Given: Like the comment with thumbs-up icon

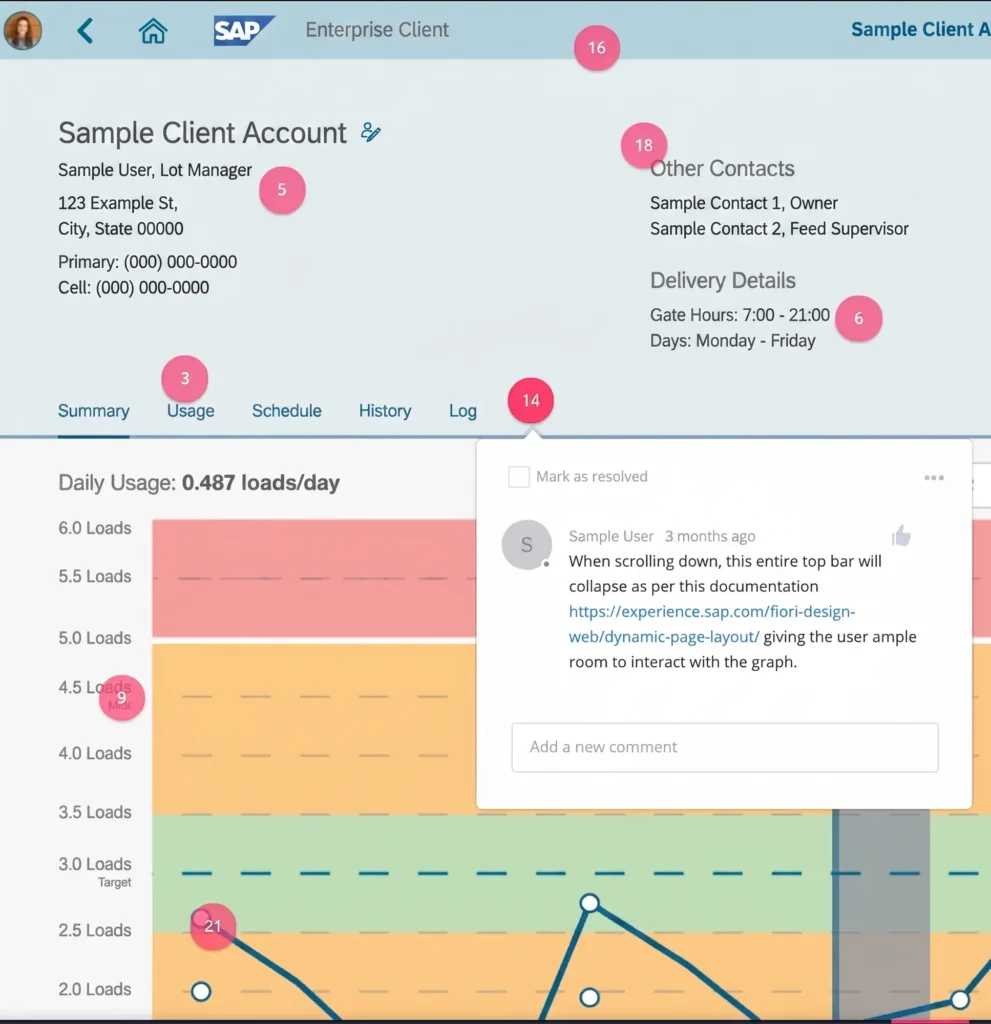Looking at the screenshot, I should (902, 536).
